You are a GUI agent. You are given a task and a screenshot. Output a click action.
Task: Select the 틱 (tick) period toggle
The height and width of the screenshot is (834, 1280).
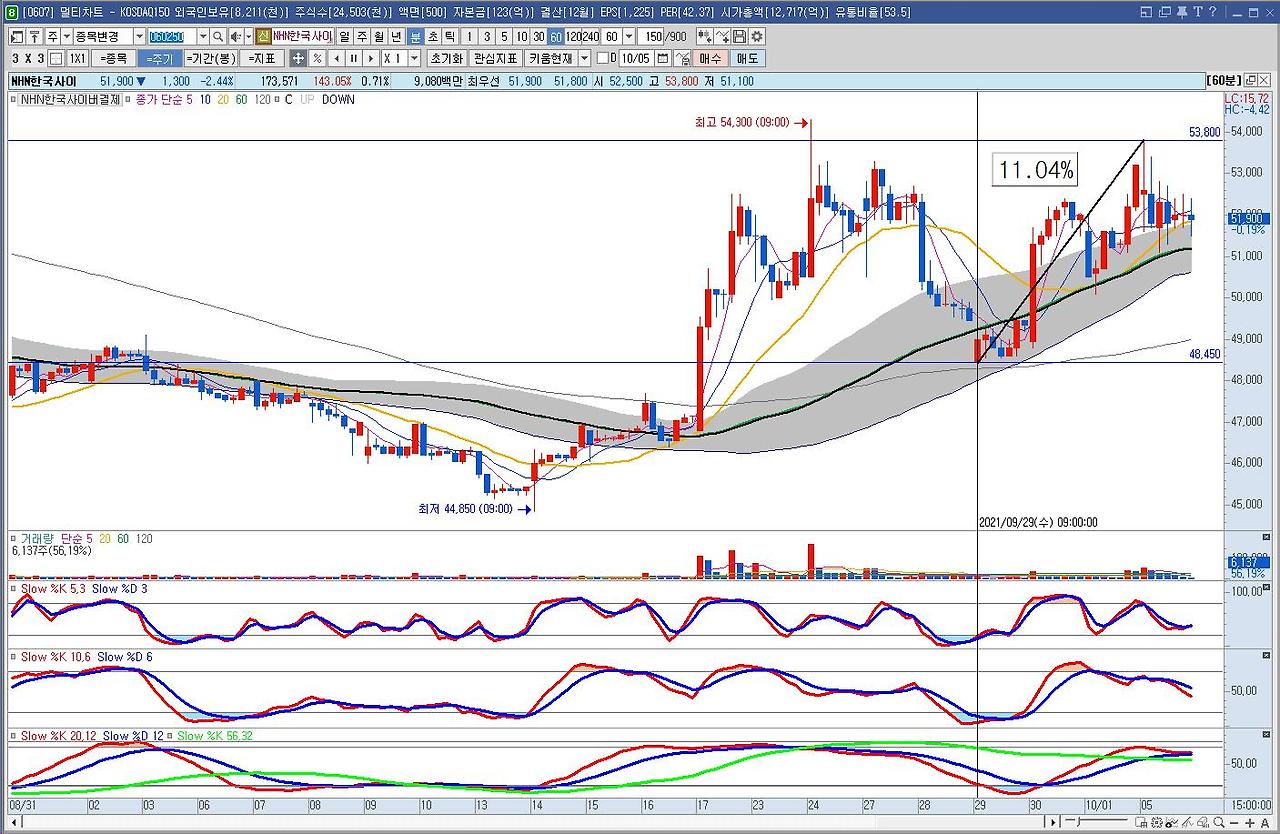(452, 36)
